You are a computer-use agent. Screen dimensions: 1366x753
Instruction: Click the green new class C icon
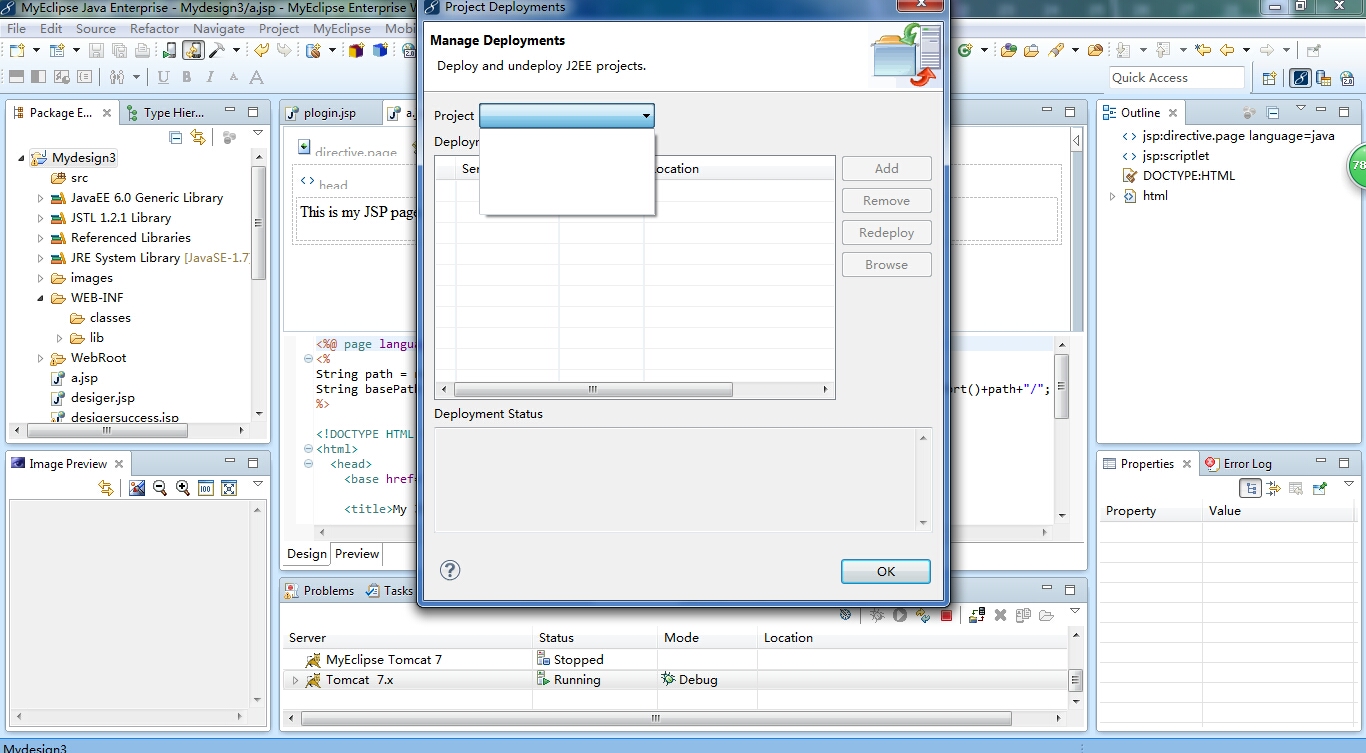[x=965, y=50]
